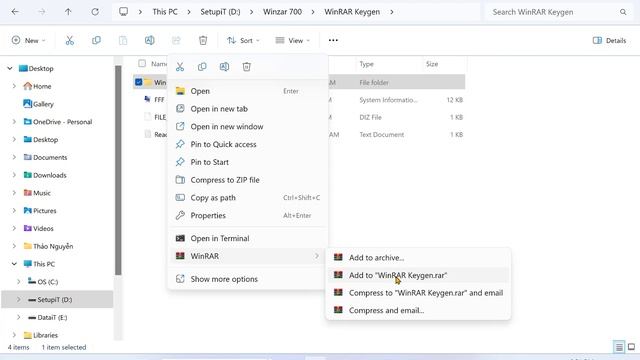This screenshot has height=360, width=640.
Task: Expand the Home tree node
Action: click(x=14, y=86)
